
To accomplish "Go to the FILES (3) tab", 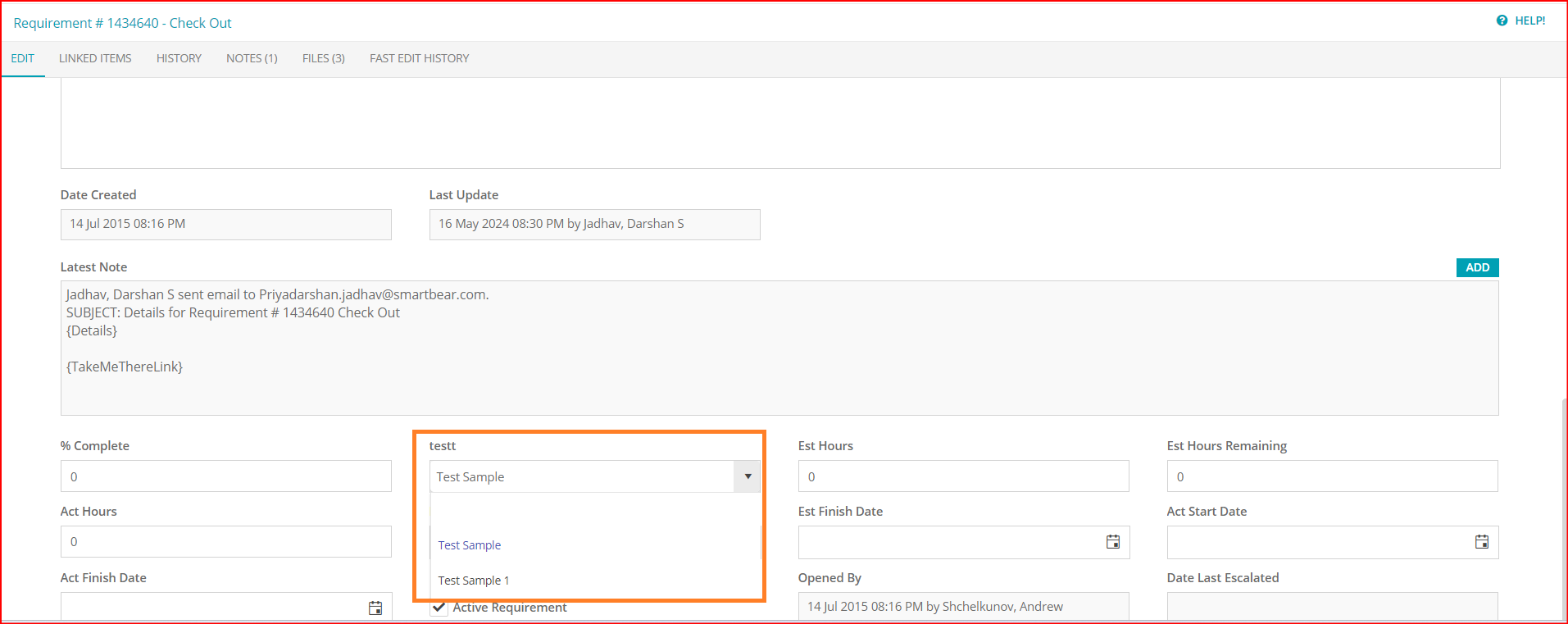I will (x=323, y=58).
